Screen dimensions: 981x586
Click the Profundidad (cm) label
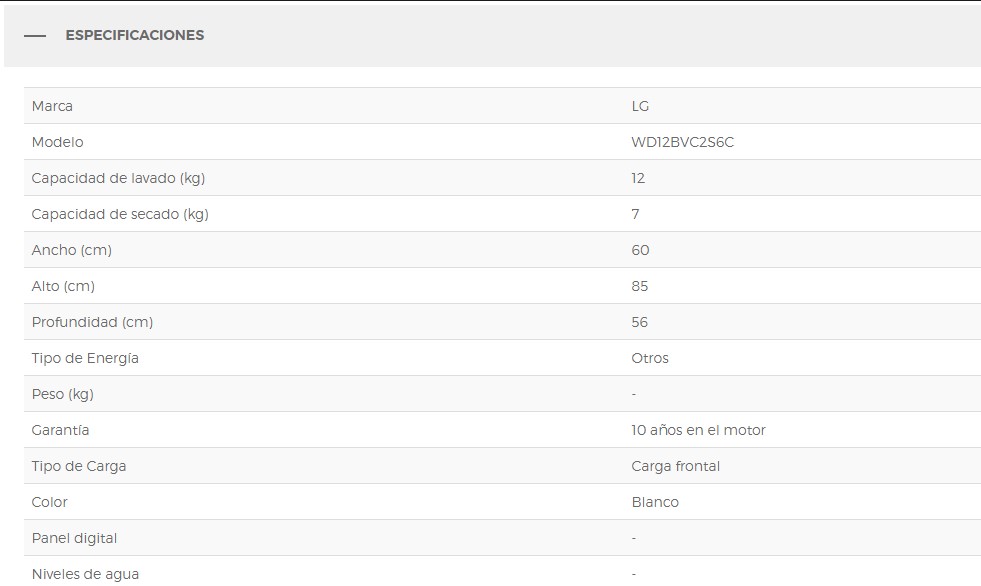click(92, 322)
